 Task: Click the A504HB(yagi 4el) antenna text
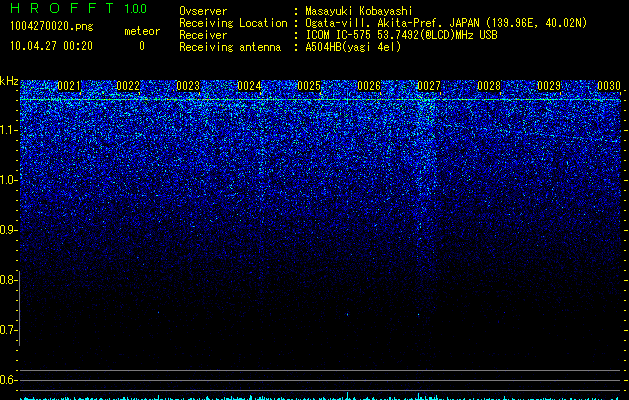click(x=353, y=47)
